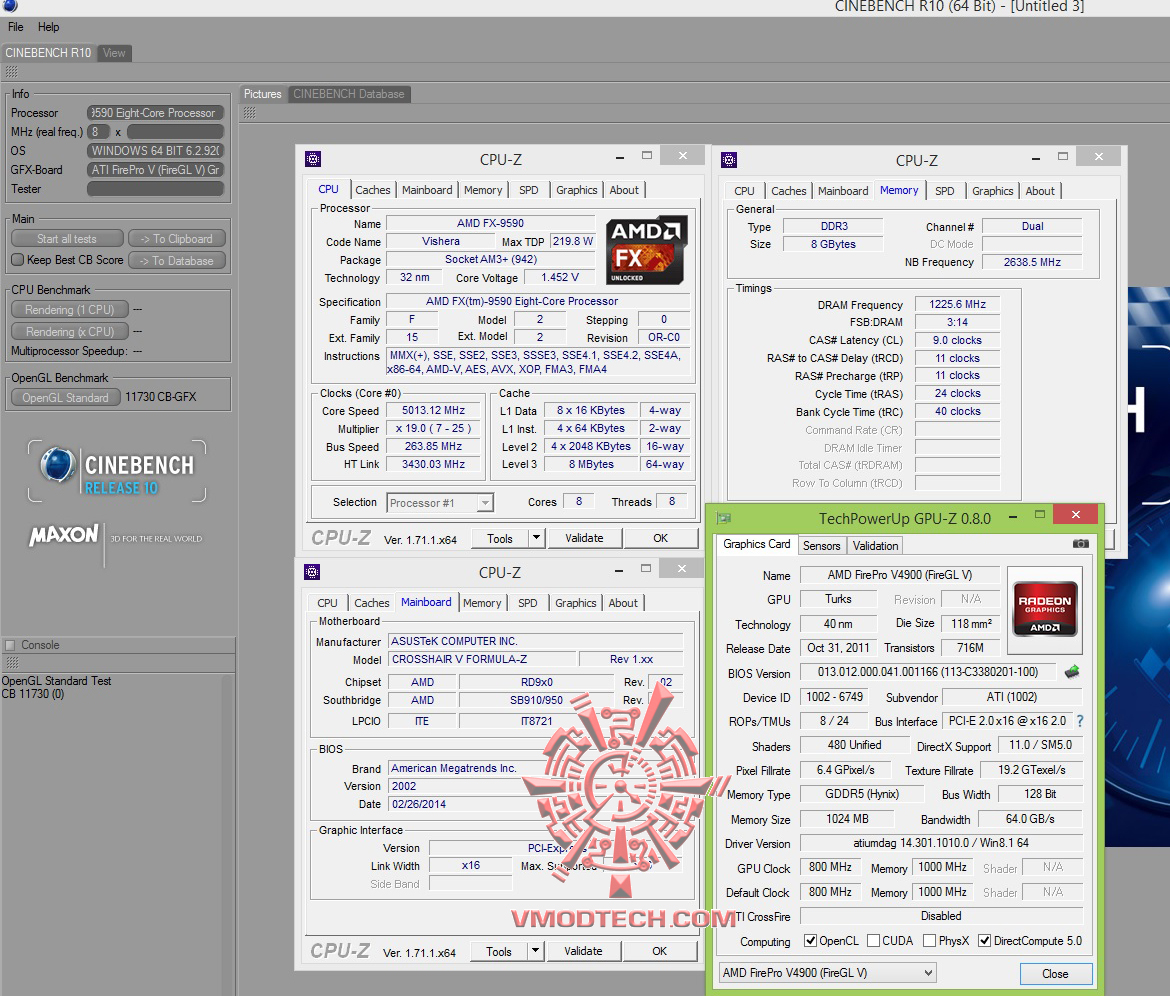Toggle the PhysX computing checkbox
This screenshot has height=996, width=1170.
pos(930,941)
